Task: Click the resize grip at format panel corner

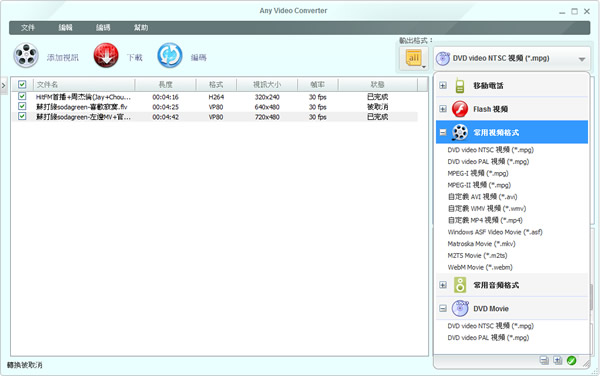Action: tap(586, 364)
